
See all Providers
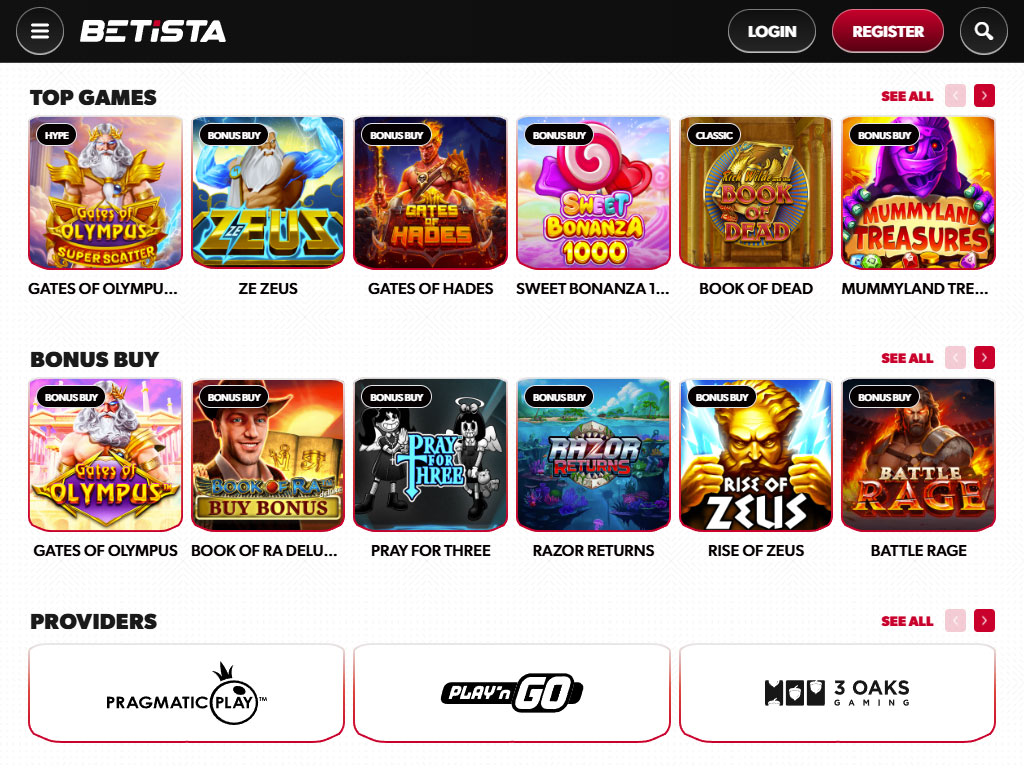click(907, 621)
